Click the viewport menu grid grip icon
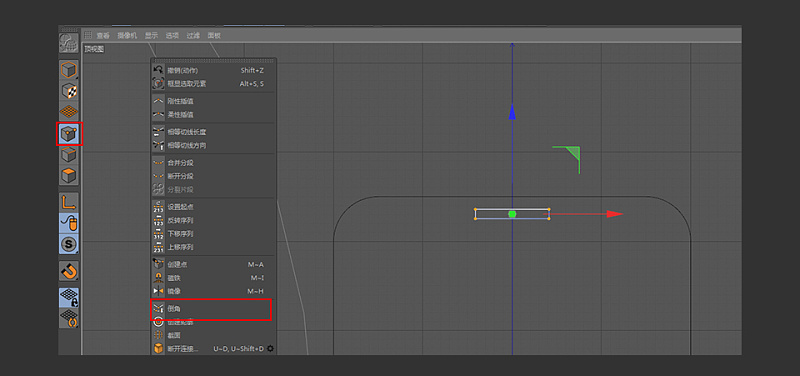This screenshot has height=376, width=800. [88, 35]
